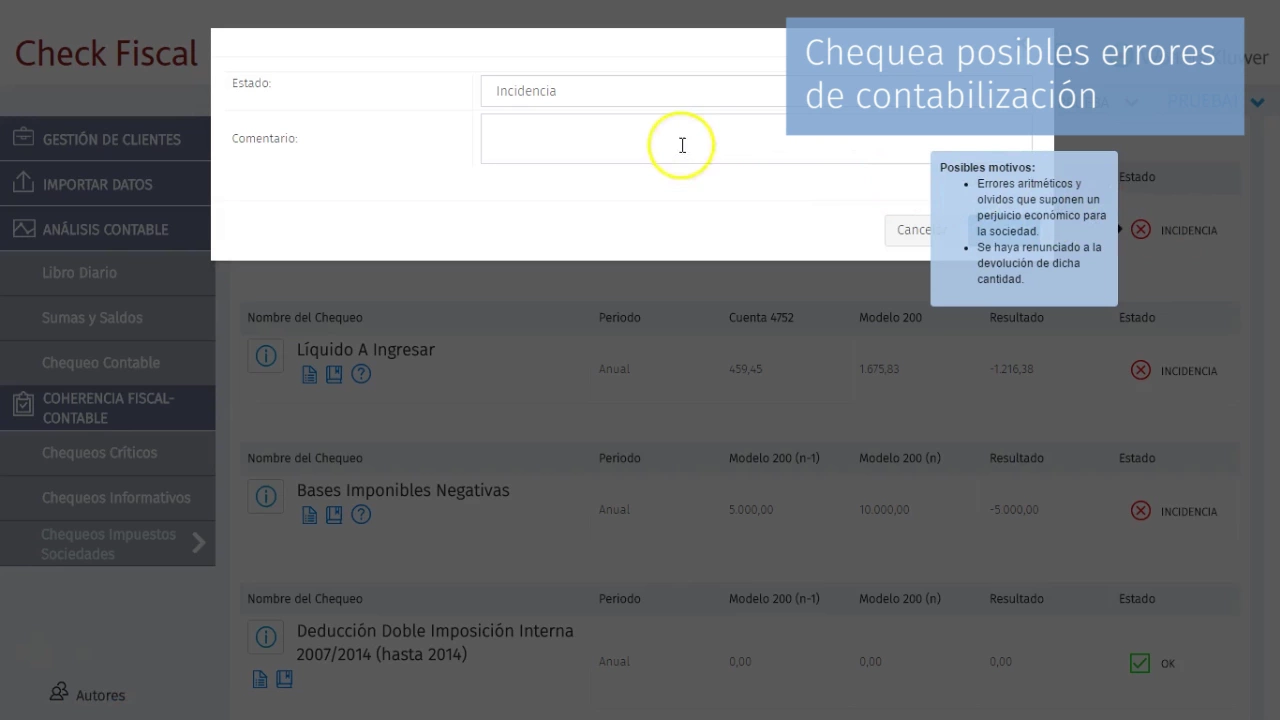Click Análisis Contable chart icon
The image size is (1280, 720).
pyautogui.click(x=23, y=228)
